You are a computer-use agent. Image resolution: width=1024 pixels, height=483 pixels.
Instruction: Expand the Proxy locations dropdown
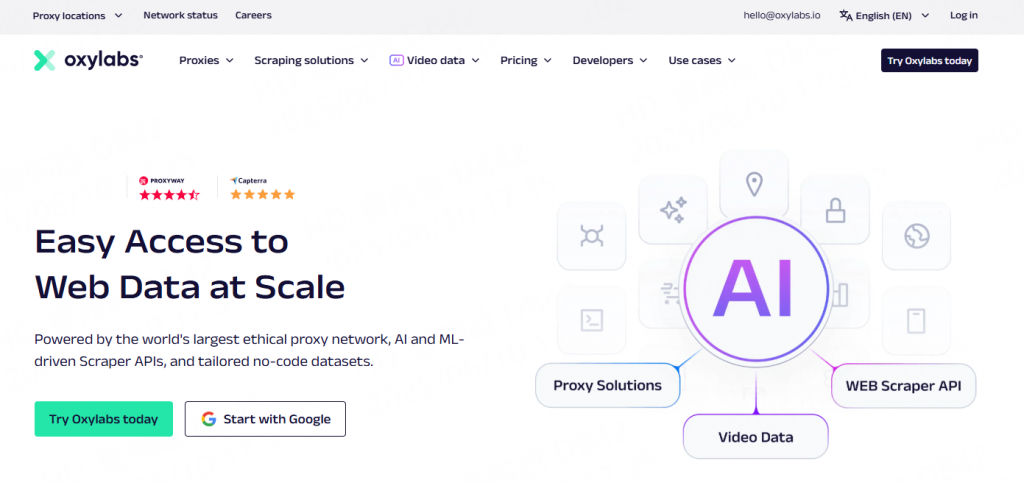(77, 15)
